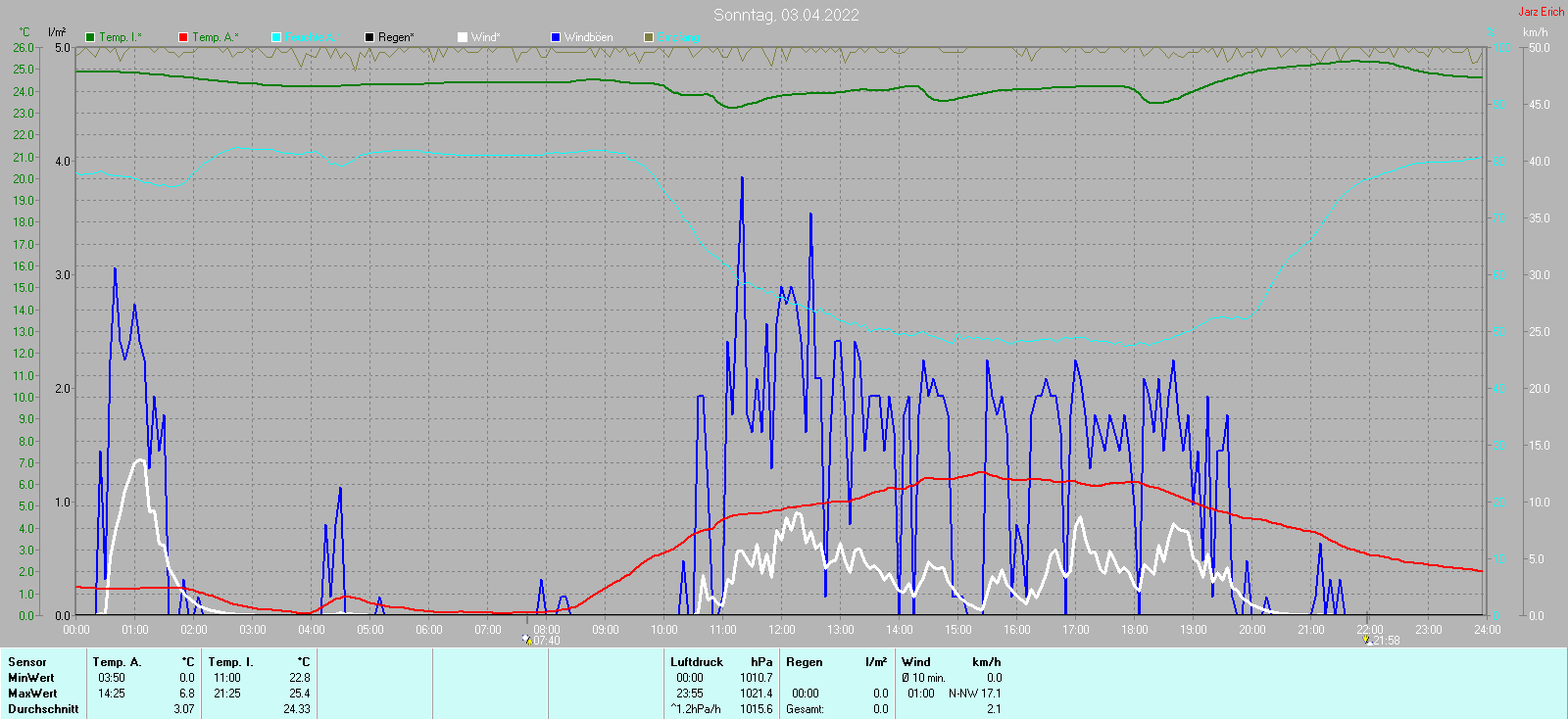Screen dimensions: 1568x719
Task: Select the Empfang legend label
Action: coord(679,37)
